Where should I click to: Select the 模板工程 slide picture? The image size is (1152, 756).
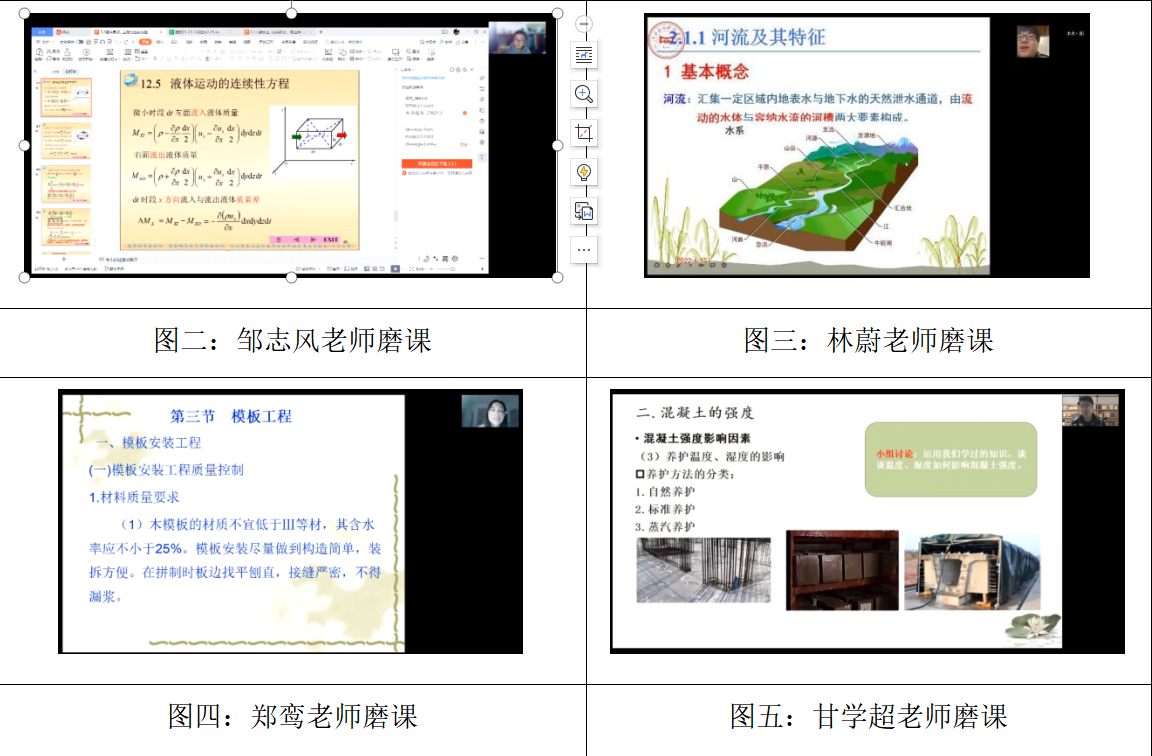coord(290,521)
